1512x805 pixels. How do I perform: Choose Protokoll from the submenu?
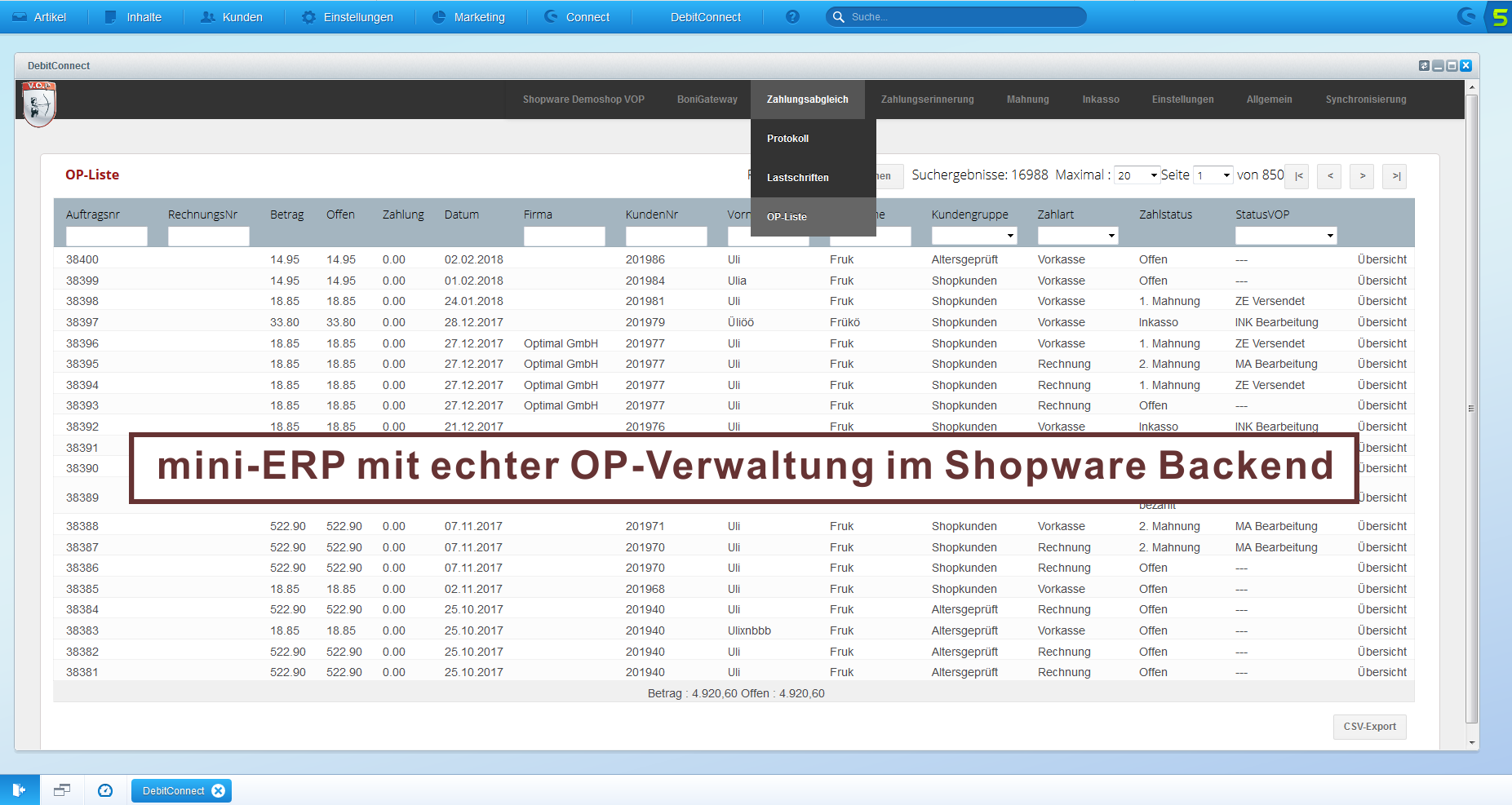point(814,139)
